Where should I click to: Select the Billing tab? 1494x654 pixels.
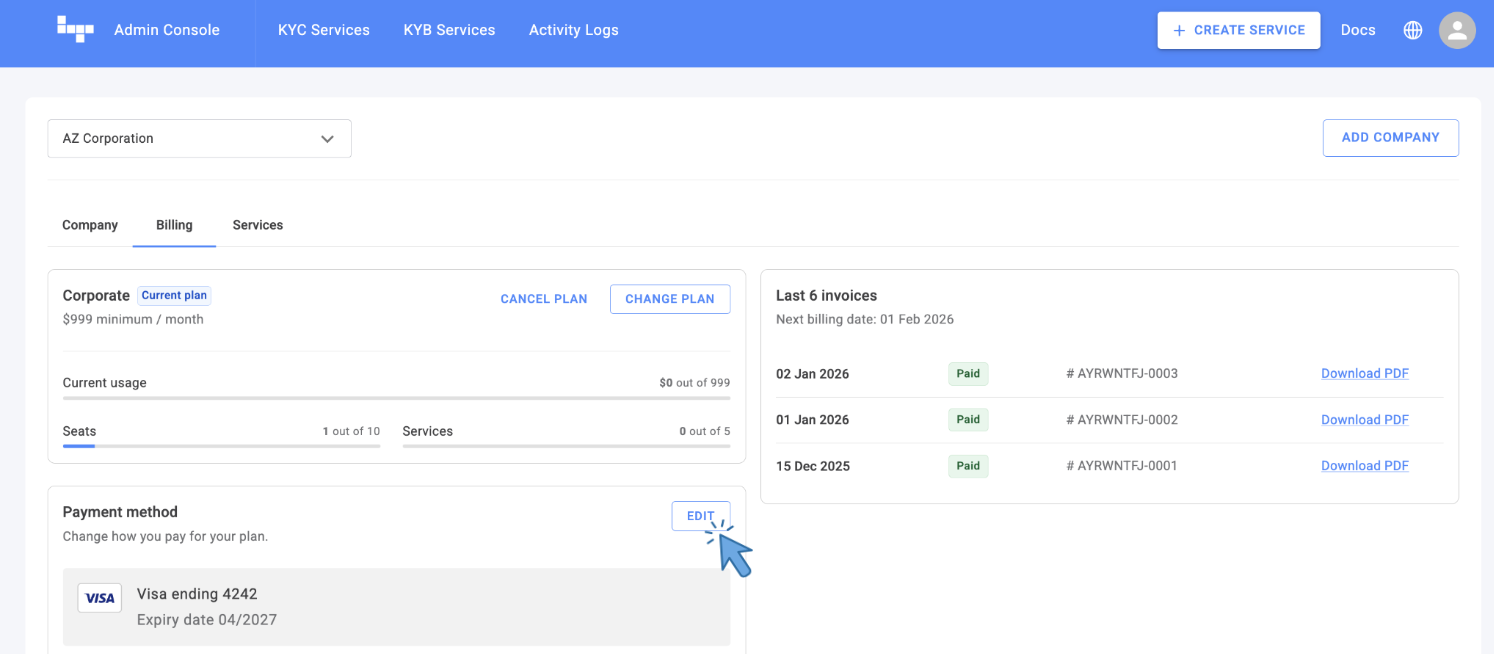[x=174, y=225]
